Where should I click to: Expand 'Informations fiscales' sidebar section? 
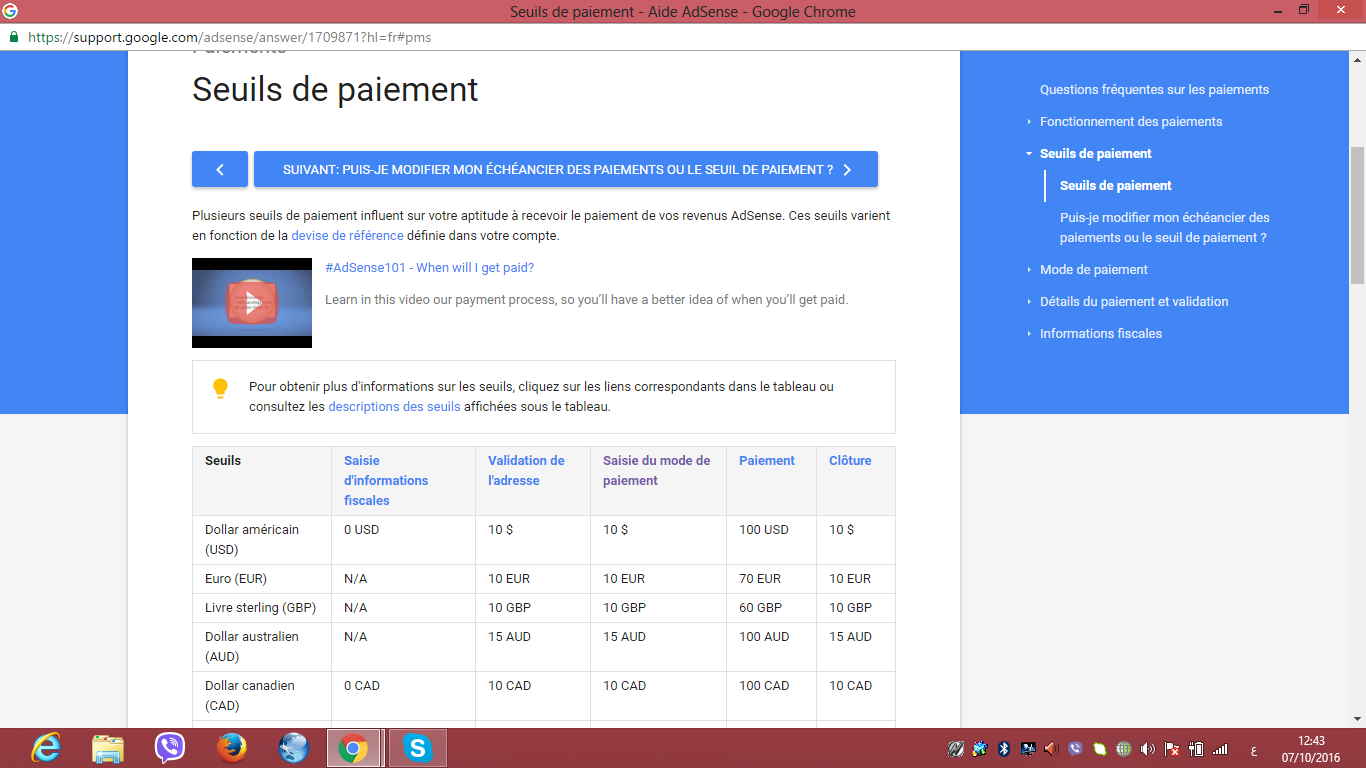tap(1101, 333)
